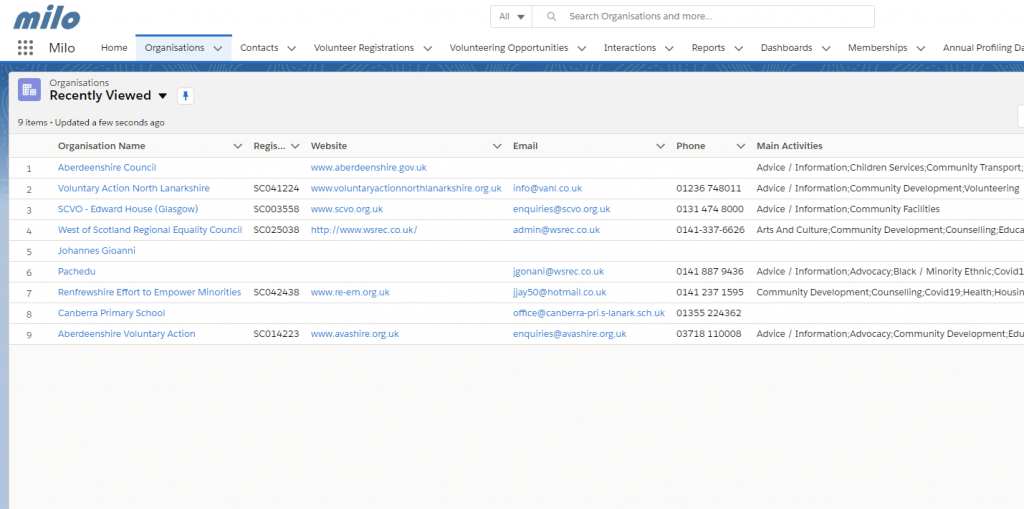Expand the Memberships tab chevron
The image size is (1024, 509).
pos(921,48)
